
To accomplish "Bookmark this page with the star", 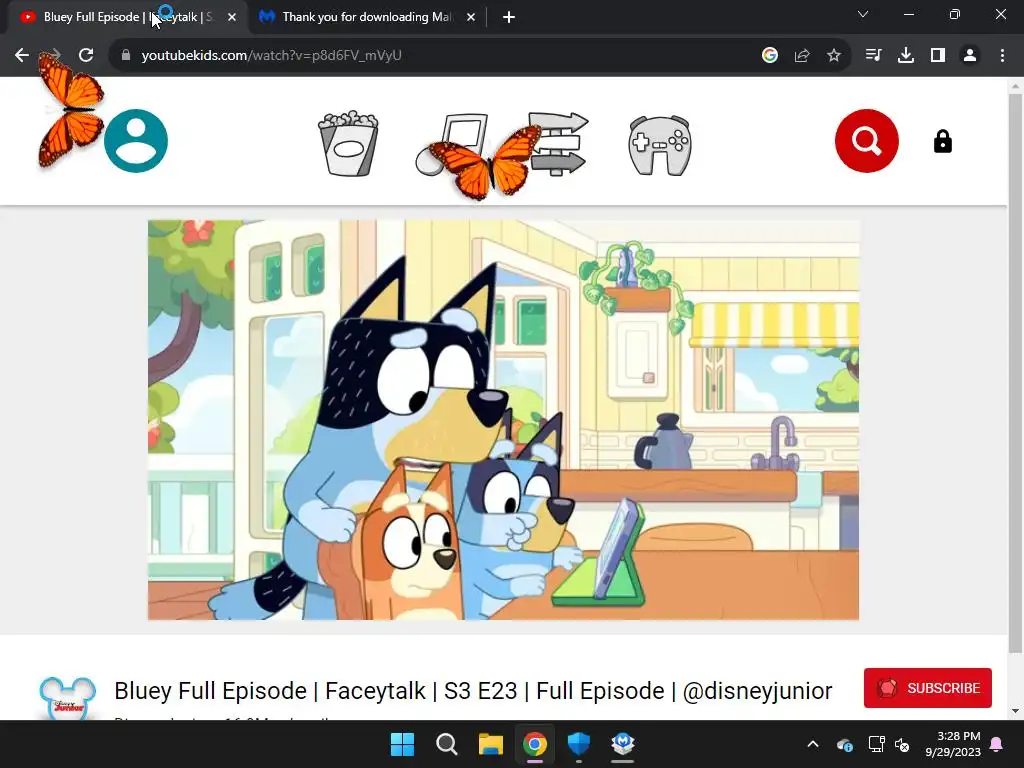I will 834,56.
